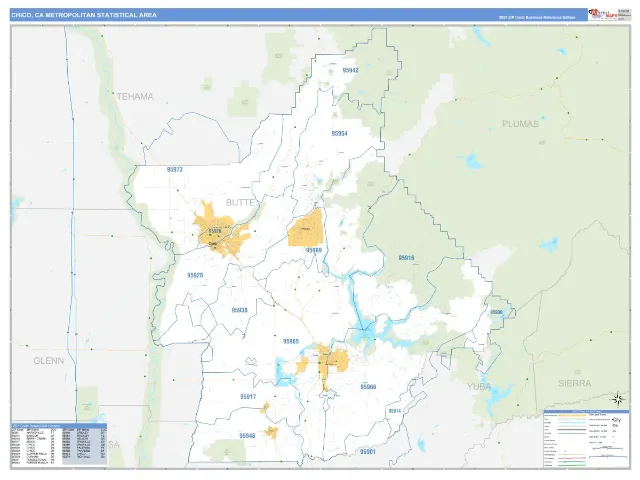Screen dimensions: 640x480
Task: Click the YUBA county label
Action: (479, 387)
